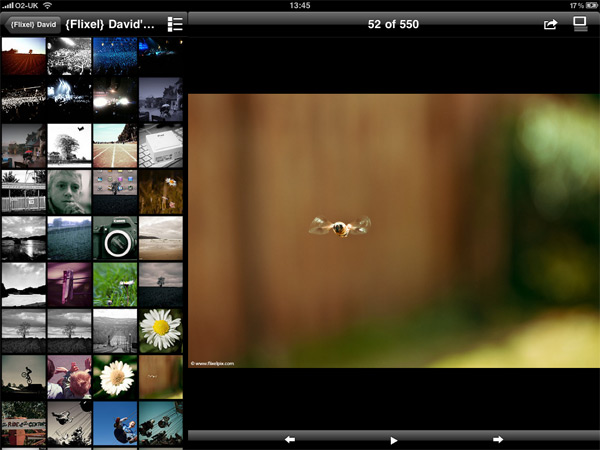Open the BMX bike jump thumbnail

click(23, 376)
